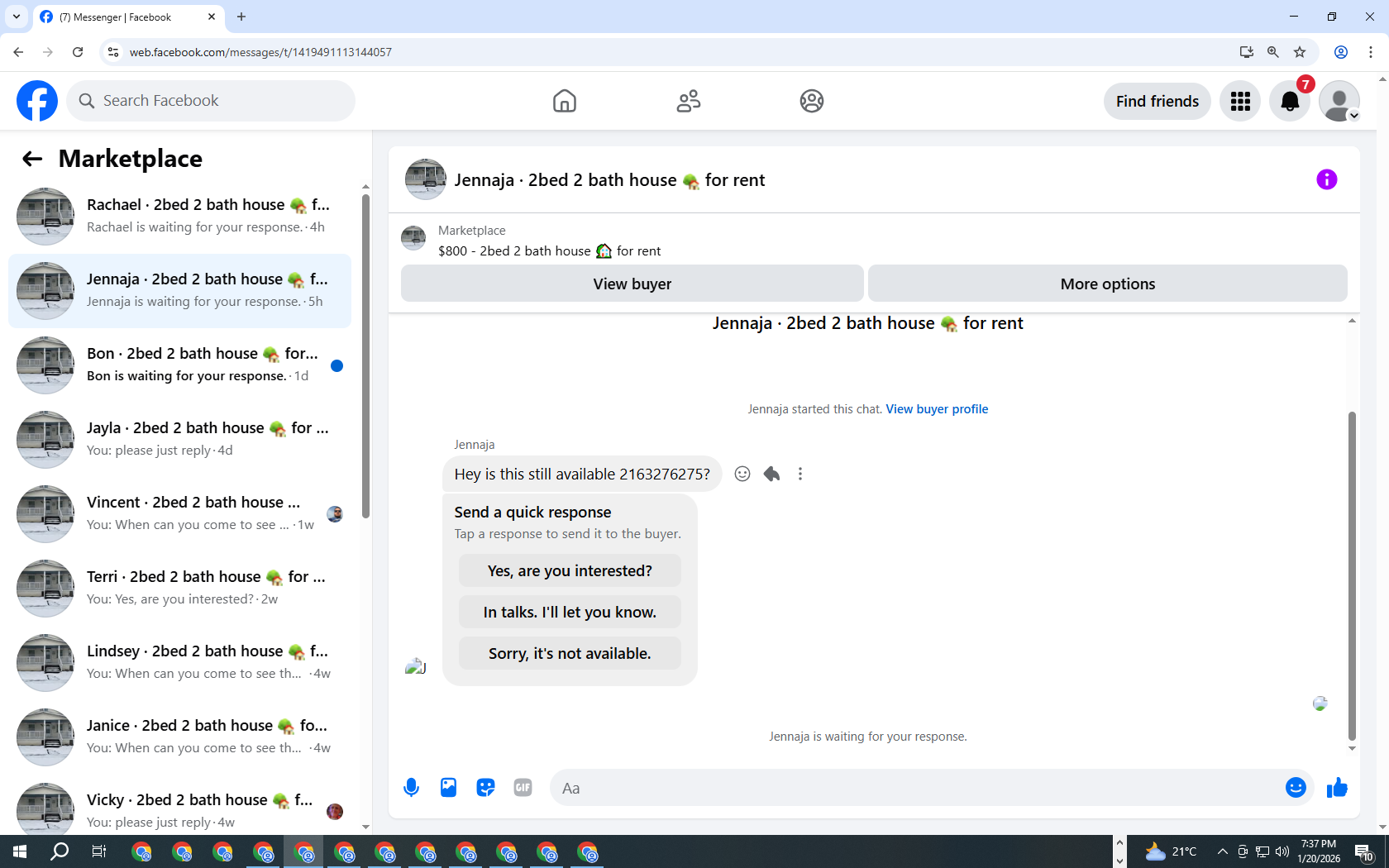Open Rachael's marketplace conversation
The height and width of the screenshot is (868, 1389).
pos(180,217)
